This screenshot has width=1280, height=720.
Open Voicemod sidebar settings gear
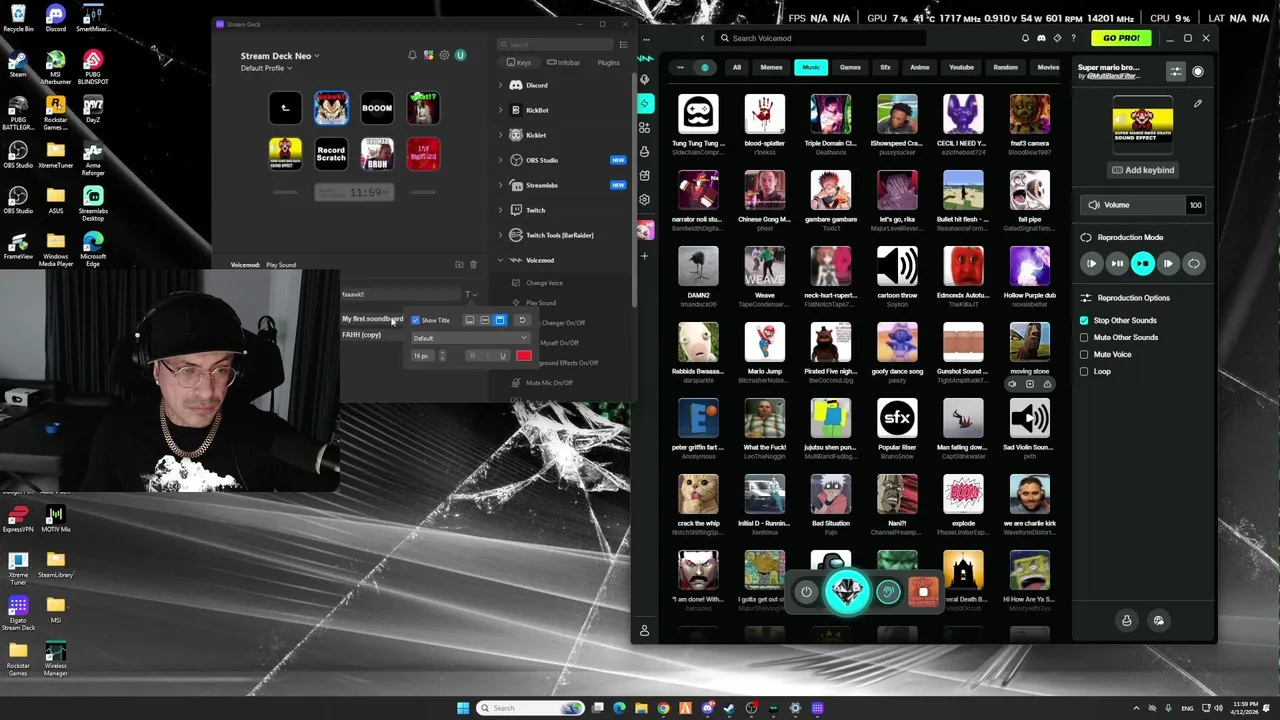click(x=645, y=199)
